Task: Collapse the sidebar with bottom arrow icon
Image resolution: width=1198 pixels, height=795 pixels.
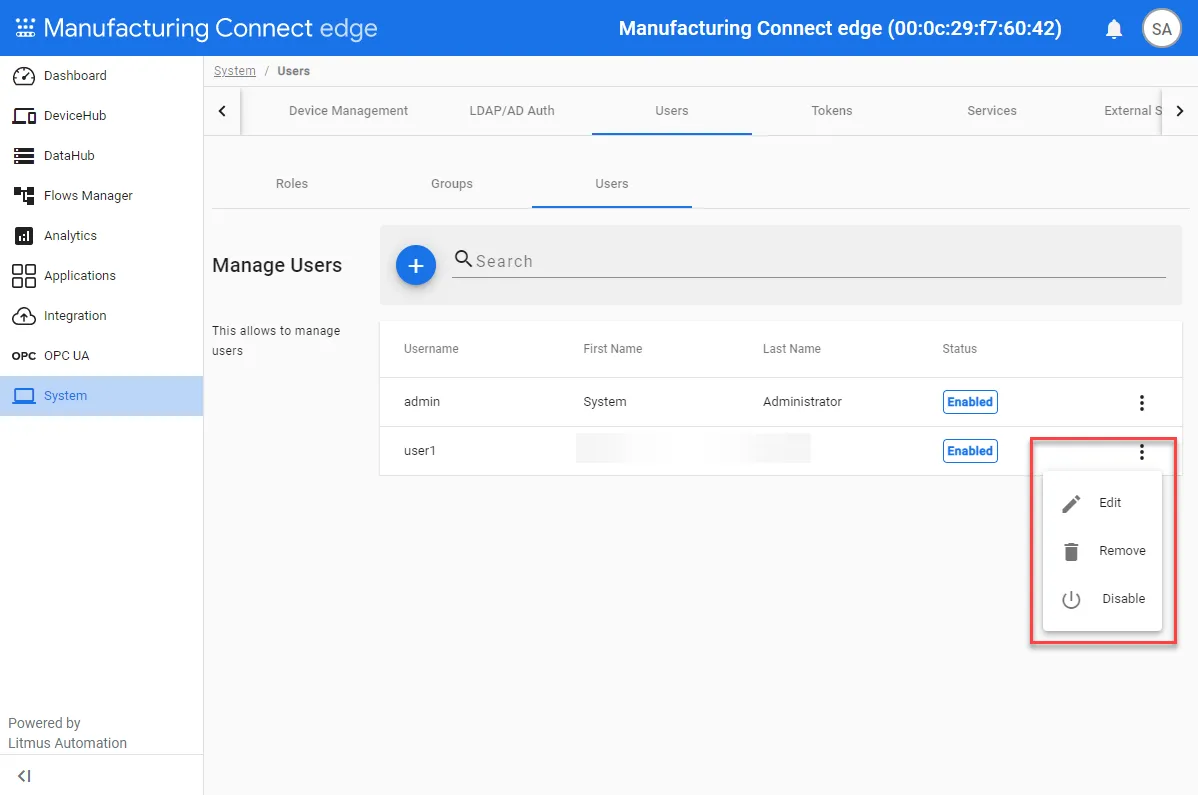Action: click(24, 776)
